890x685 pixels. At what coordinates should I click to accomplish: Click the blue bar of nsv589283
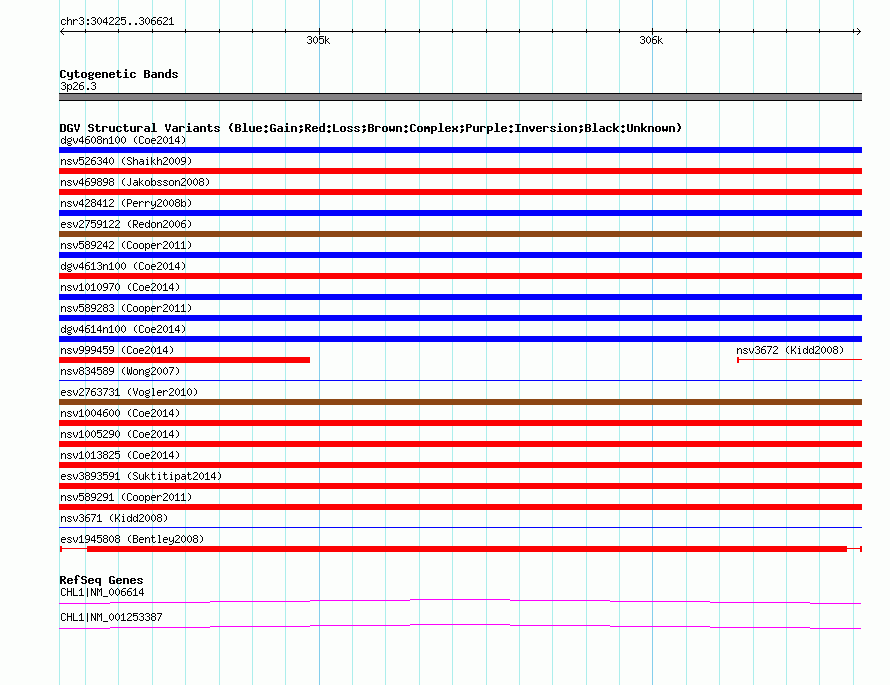[x=460, y=318]
